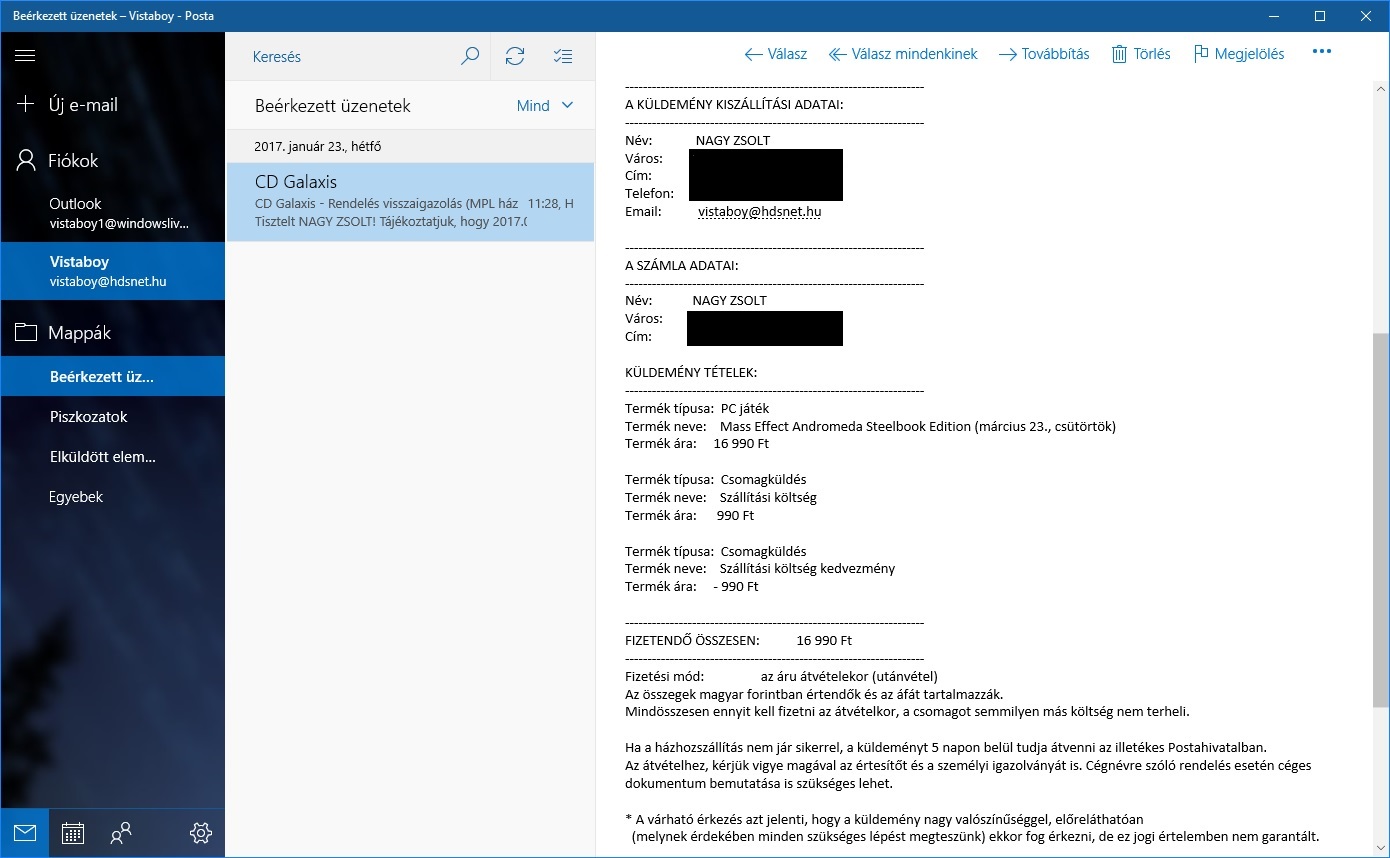Image resolution: width=1390 pixels, height=858 pixels.
Task: Open the Elküldött elemek folder
Action: coord(112,457)
